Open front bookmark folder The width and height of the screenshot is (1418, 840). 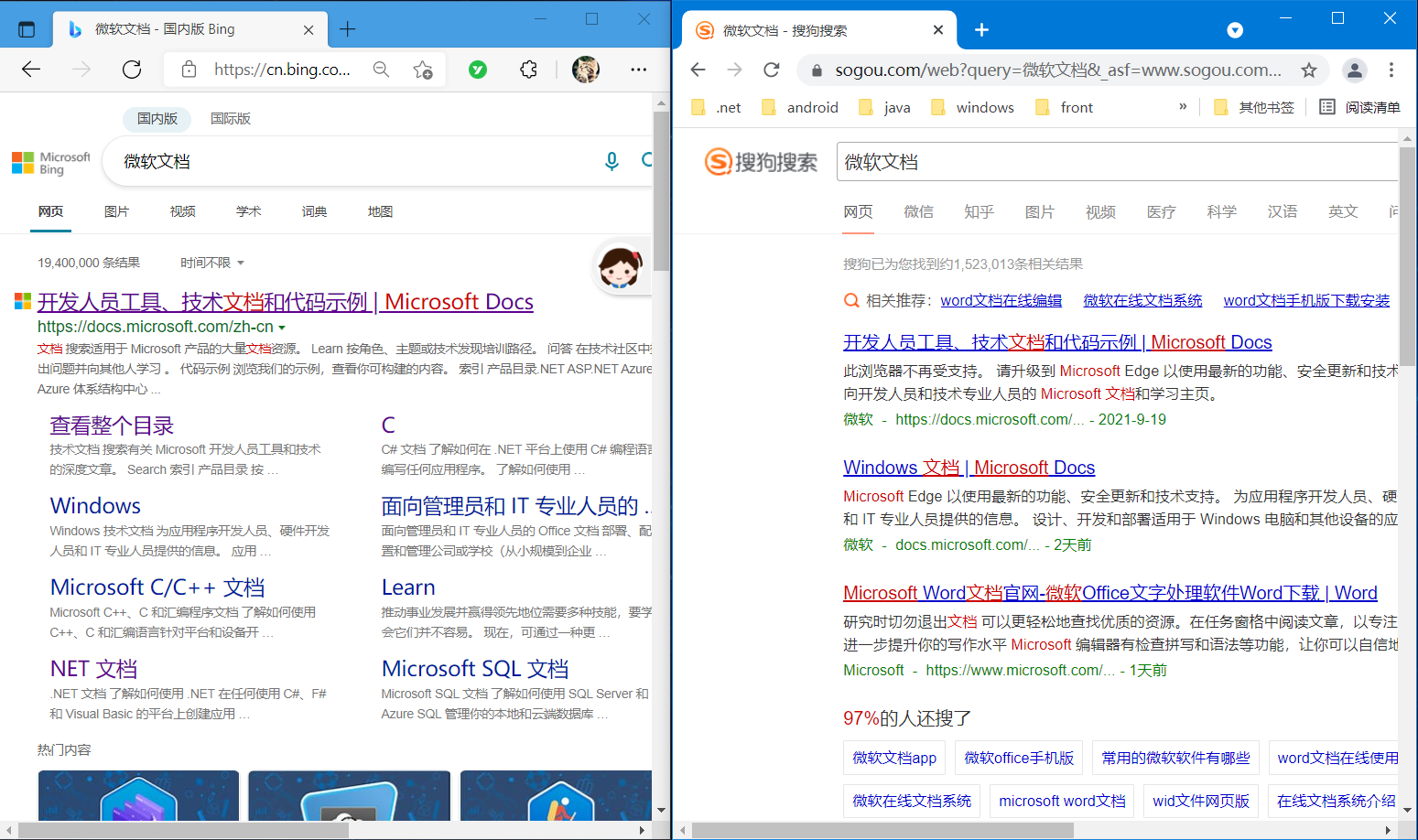coord(1064,107)
